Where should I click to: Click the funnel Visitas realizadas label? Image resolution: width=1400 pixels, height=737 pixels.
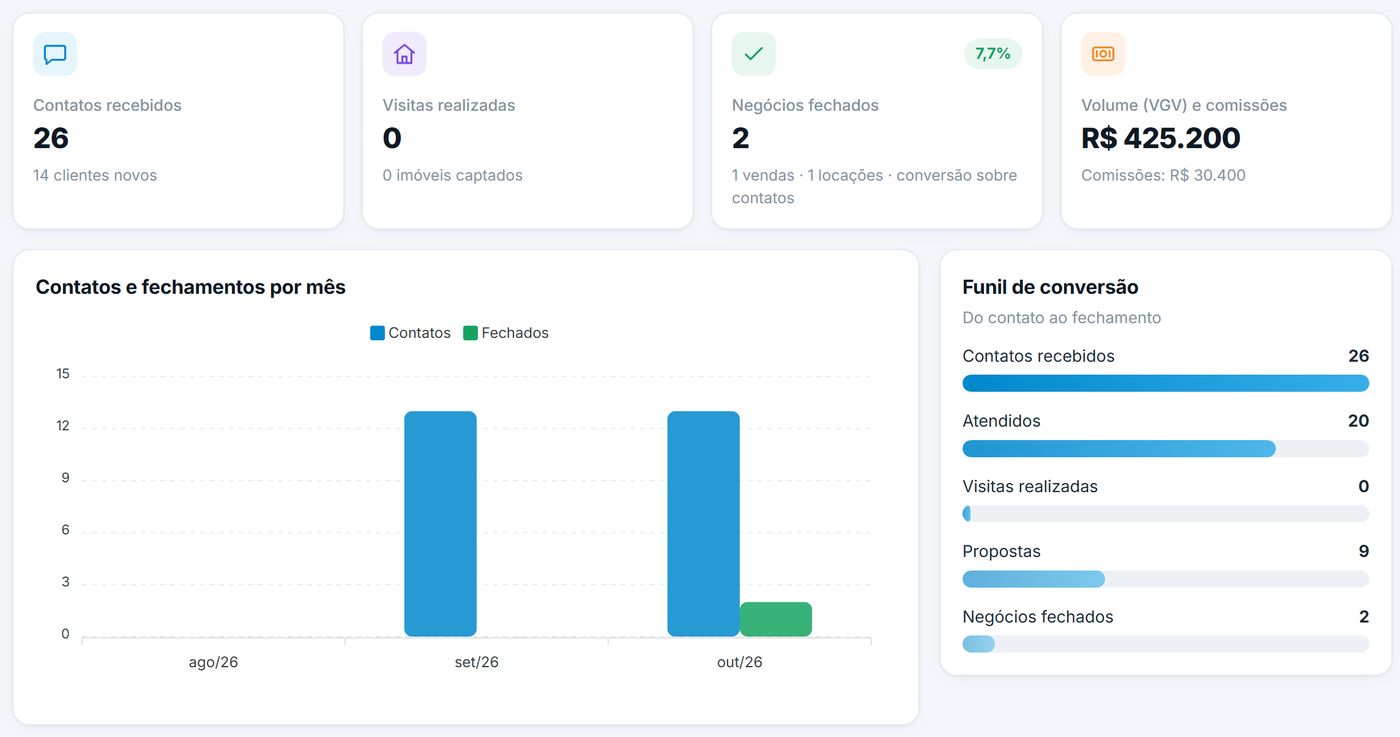pos(1030,486)
